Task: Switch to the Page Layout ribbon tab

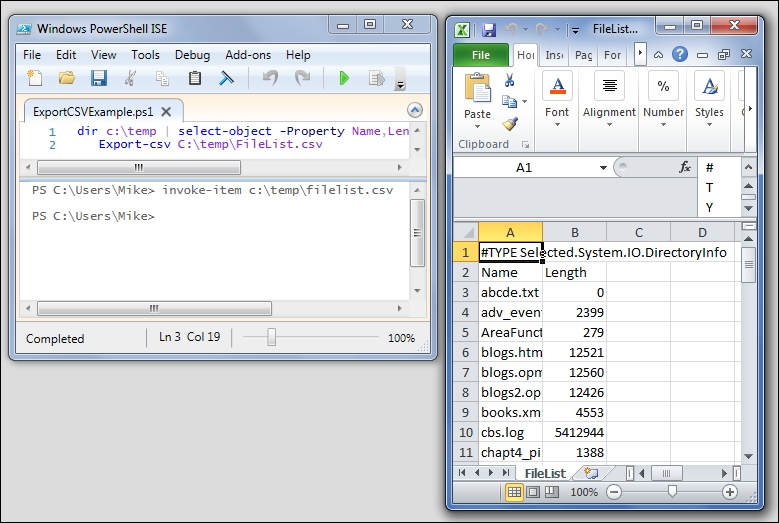Action: 583,55
